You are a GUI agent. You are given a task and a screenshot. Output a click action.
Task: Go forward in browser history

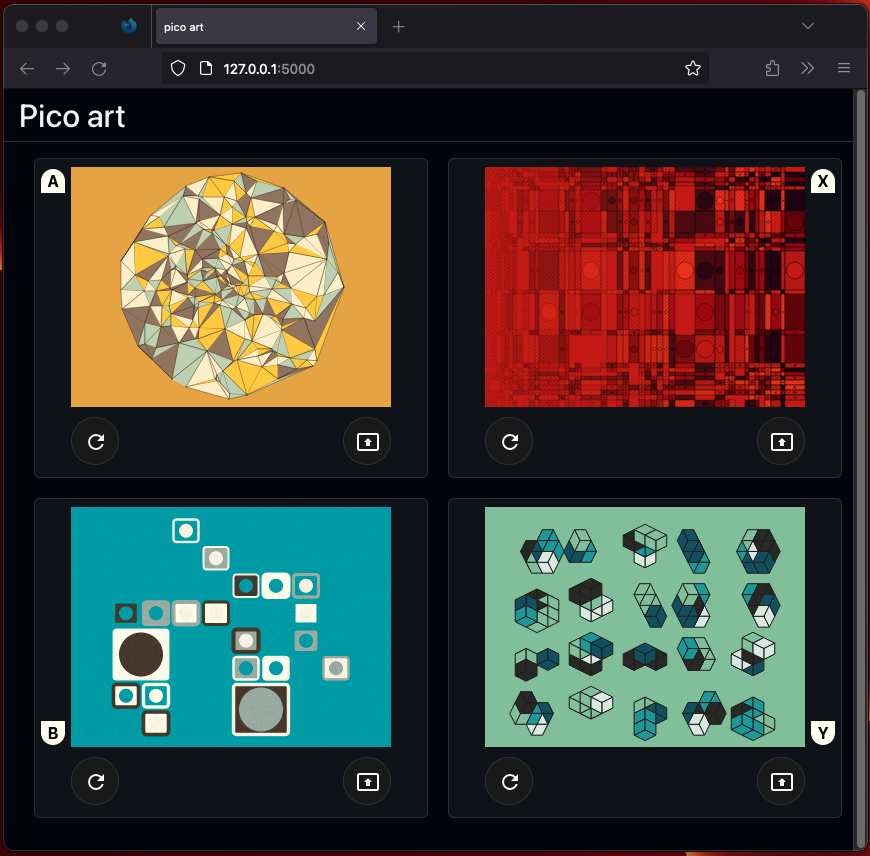[63, 69]
